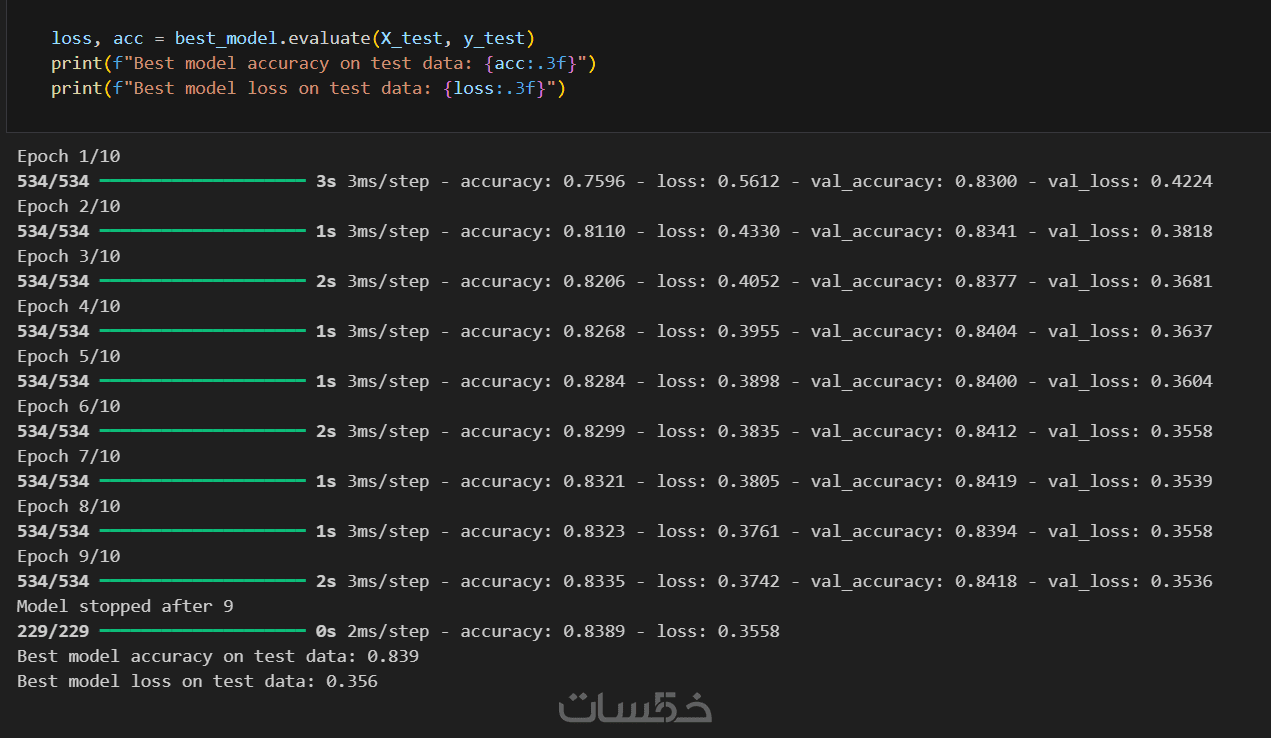
Task: Click the Khamsat watermark logo
Action: point(635,706)
